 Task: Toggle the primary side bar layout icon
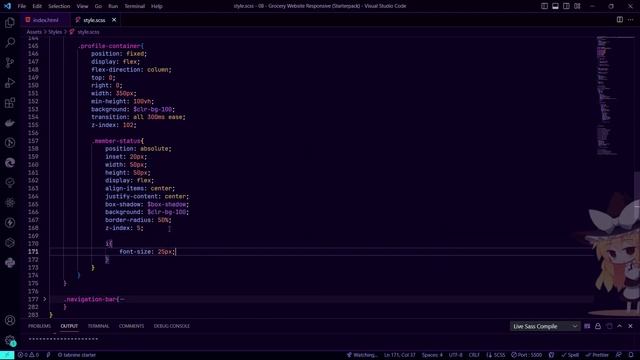point(544,6)
